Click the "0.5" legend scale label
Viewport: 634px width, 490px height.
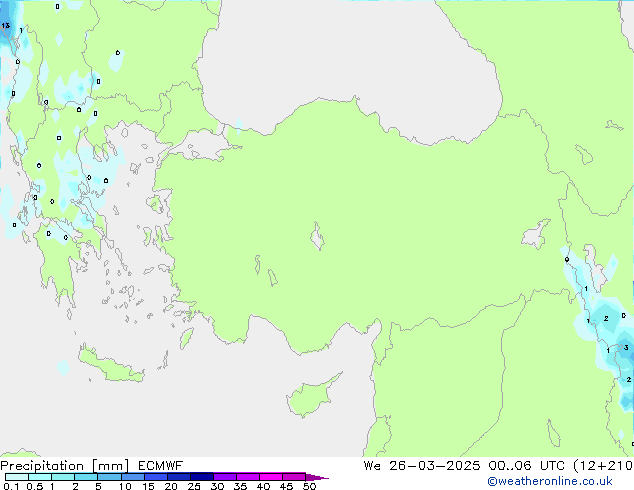point(35,486)
